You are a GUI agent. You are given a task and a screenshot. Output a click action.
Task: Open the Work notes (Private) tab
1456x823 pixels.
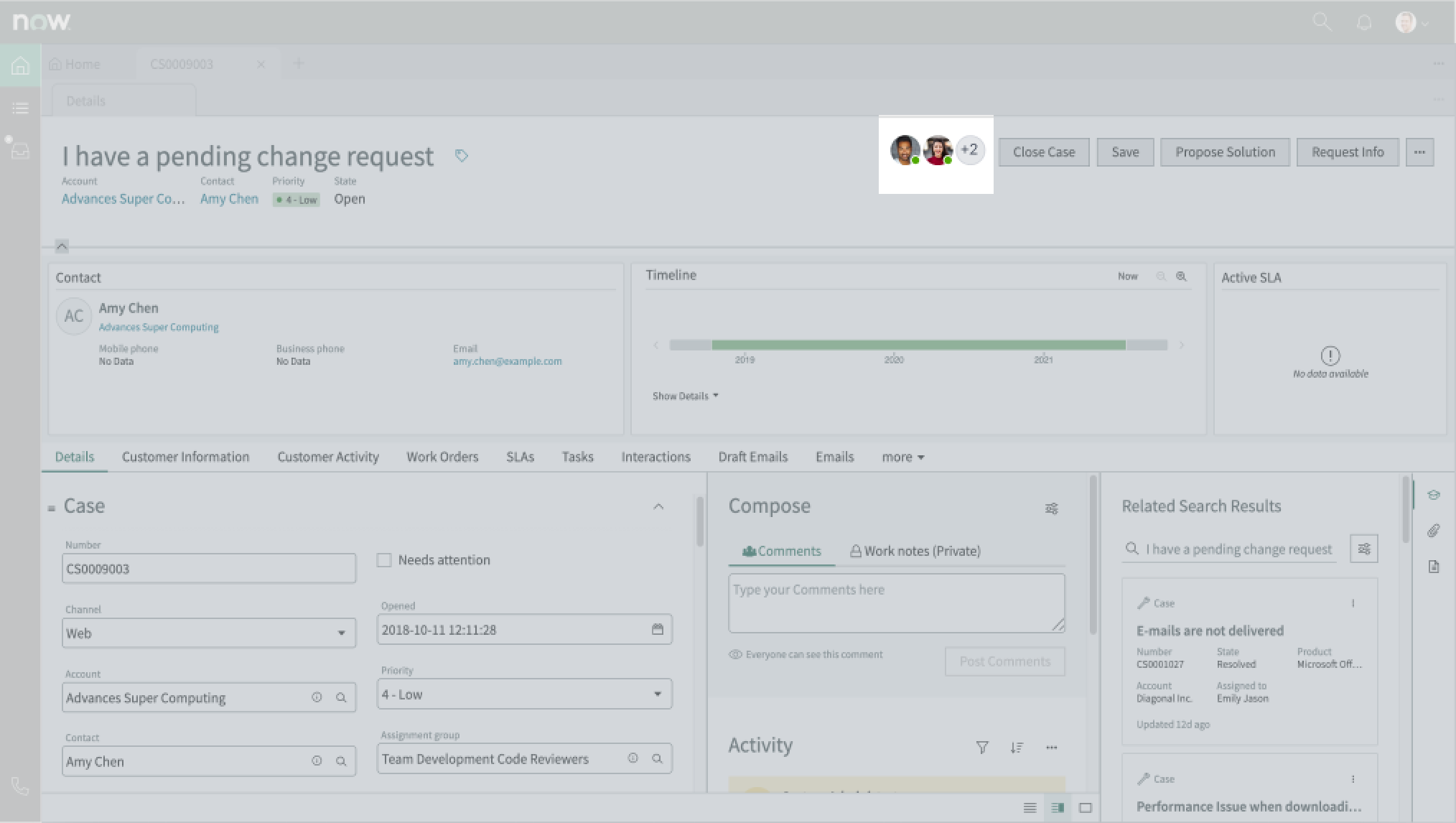click(915, 551)
